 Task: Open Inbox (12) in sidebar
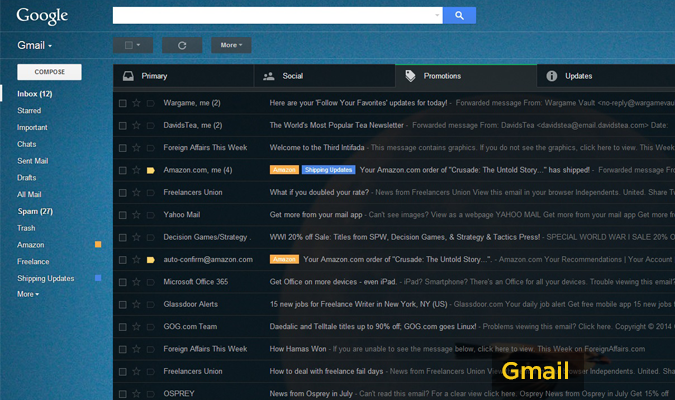point(34,94)
